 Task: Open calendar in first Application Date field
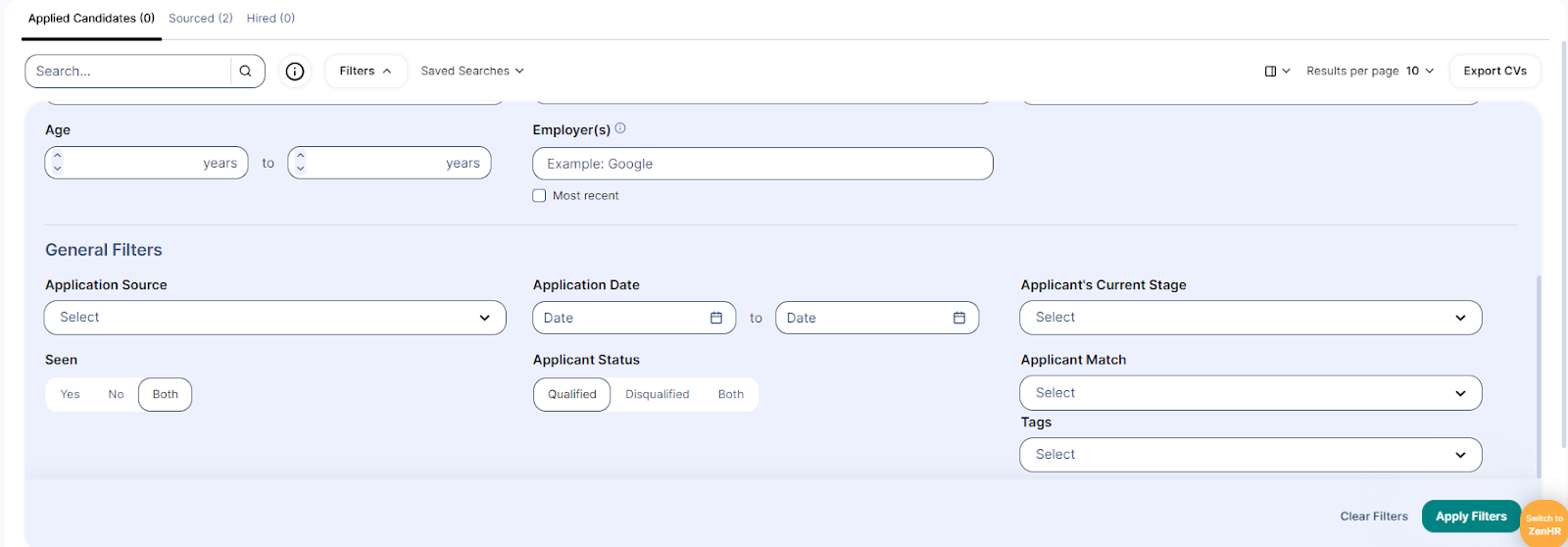coord(716,318)
